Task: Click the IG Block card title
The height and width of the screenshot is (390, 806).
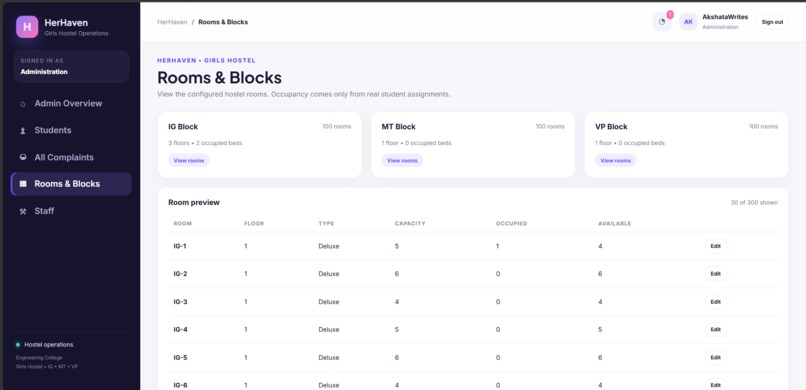Action: [x=183, y=126]
